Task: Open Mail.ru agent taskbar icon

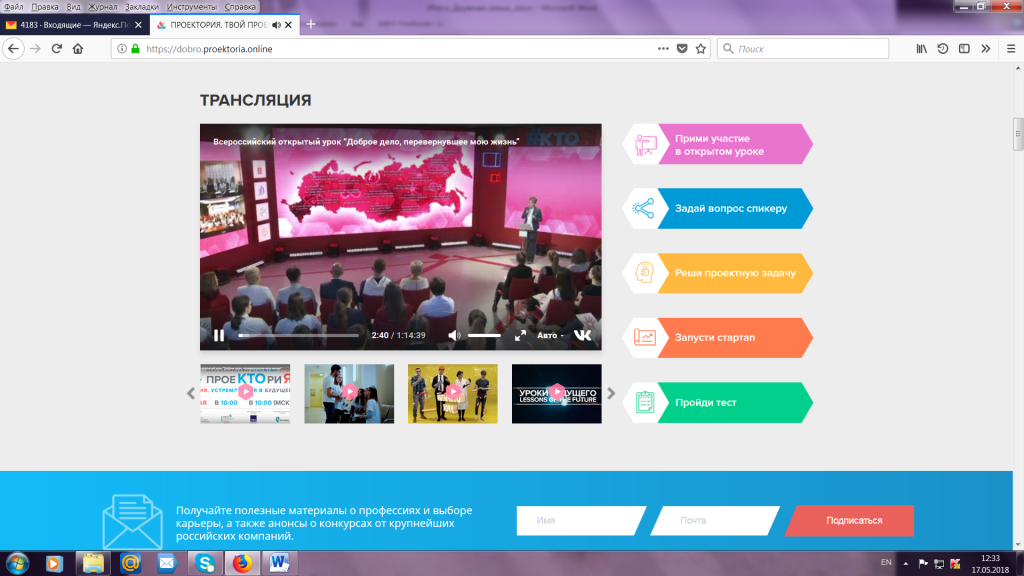Action: pyautogui.click(x=130, y=563)
